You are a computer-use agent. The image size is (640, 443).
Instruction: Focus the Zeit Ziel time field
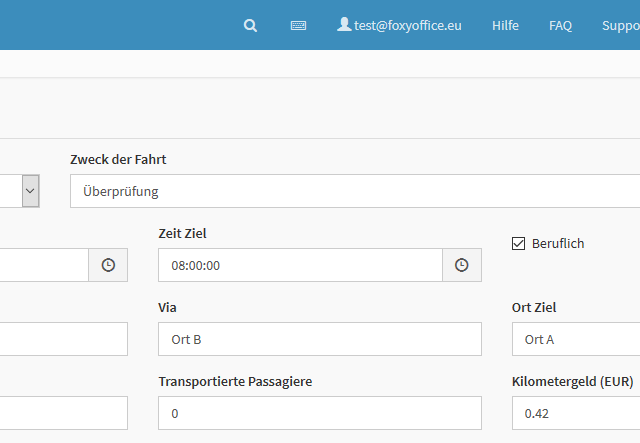click(300, 265)
